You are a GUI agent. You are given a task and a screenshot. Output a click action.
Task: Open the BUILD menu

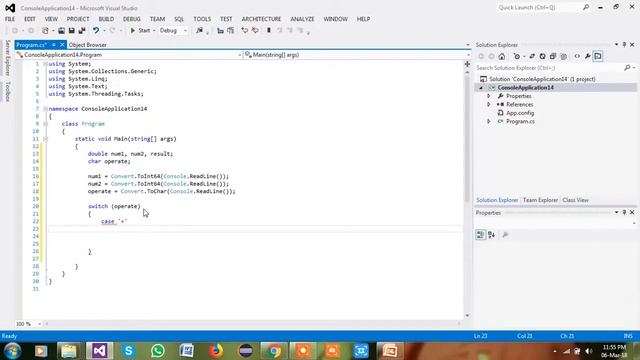[x=106, y=19]
